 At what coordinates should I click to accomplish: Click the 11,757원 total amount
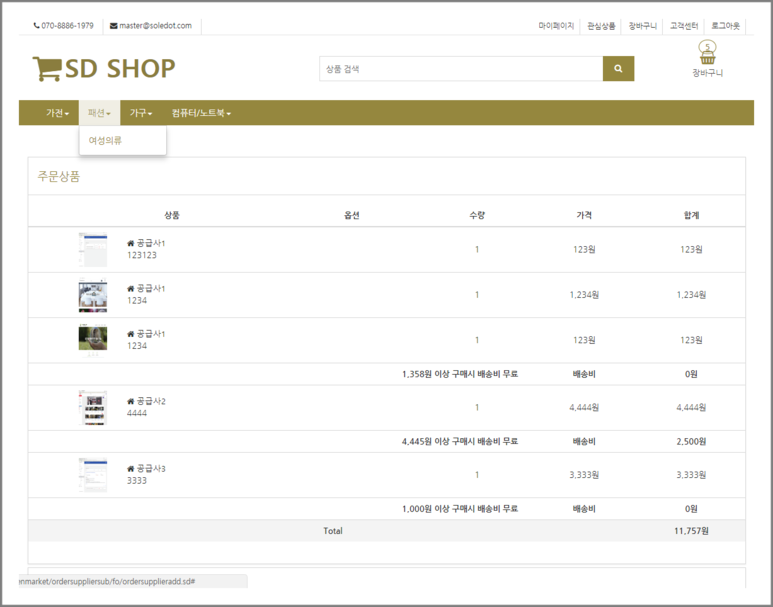(x=691, y=531)
